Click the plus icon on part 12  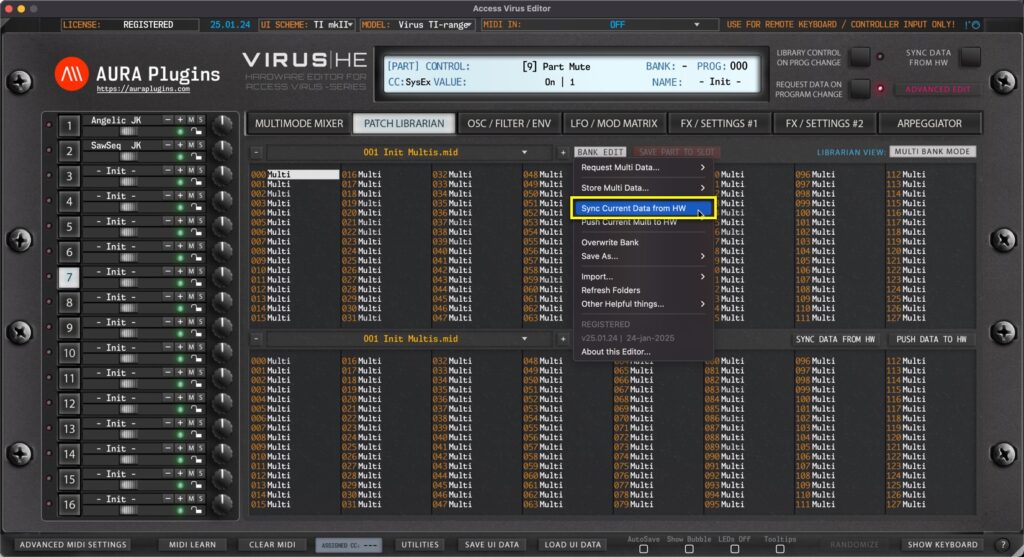180,398
